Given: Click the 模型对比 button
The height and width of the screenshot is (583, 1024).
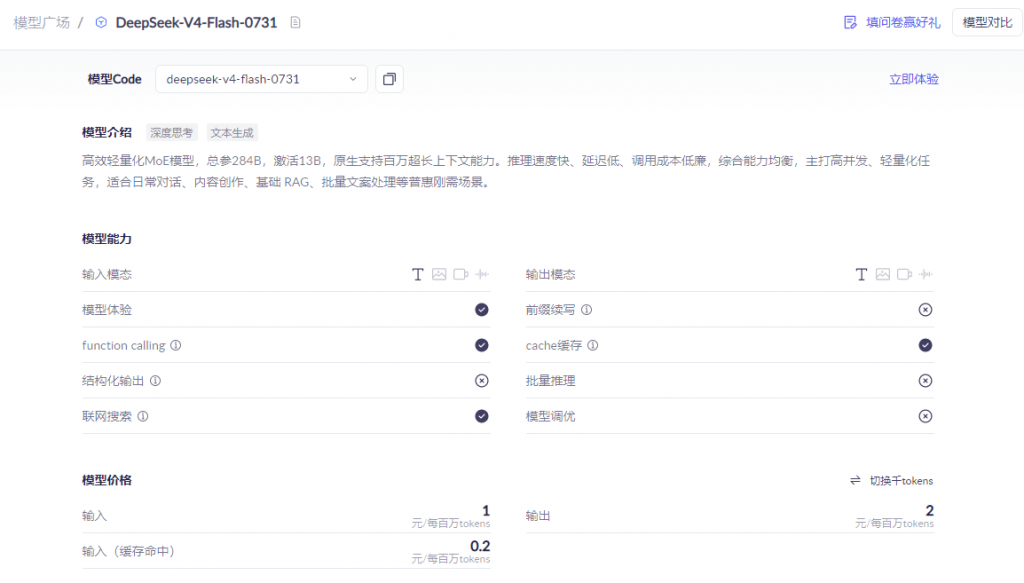Looking at the screenshot, I should coord(987,22).
